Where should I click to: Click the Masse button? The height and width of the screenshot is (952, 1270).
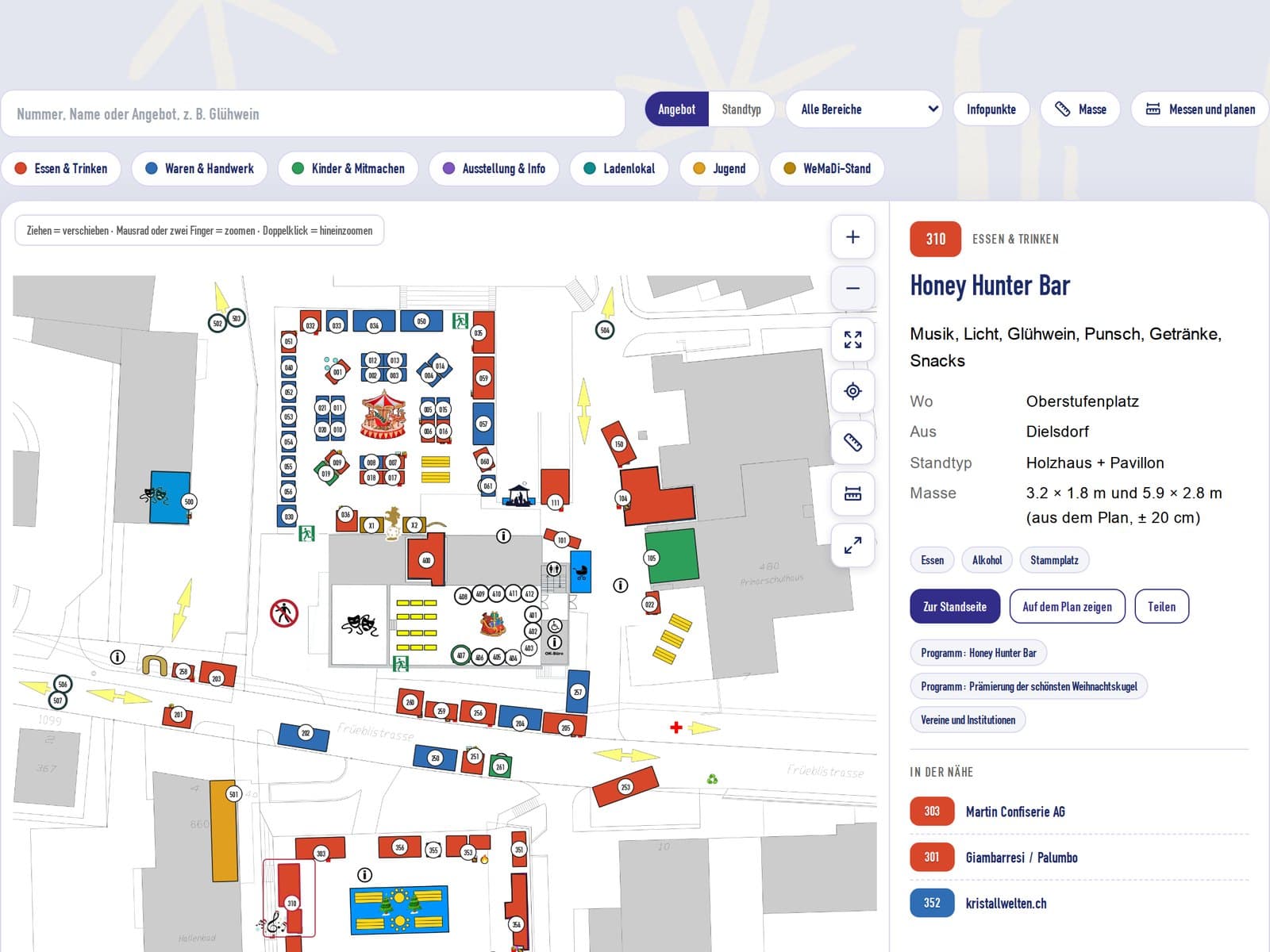[1080, 109]
